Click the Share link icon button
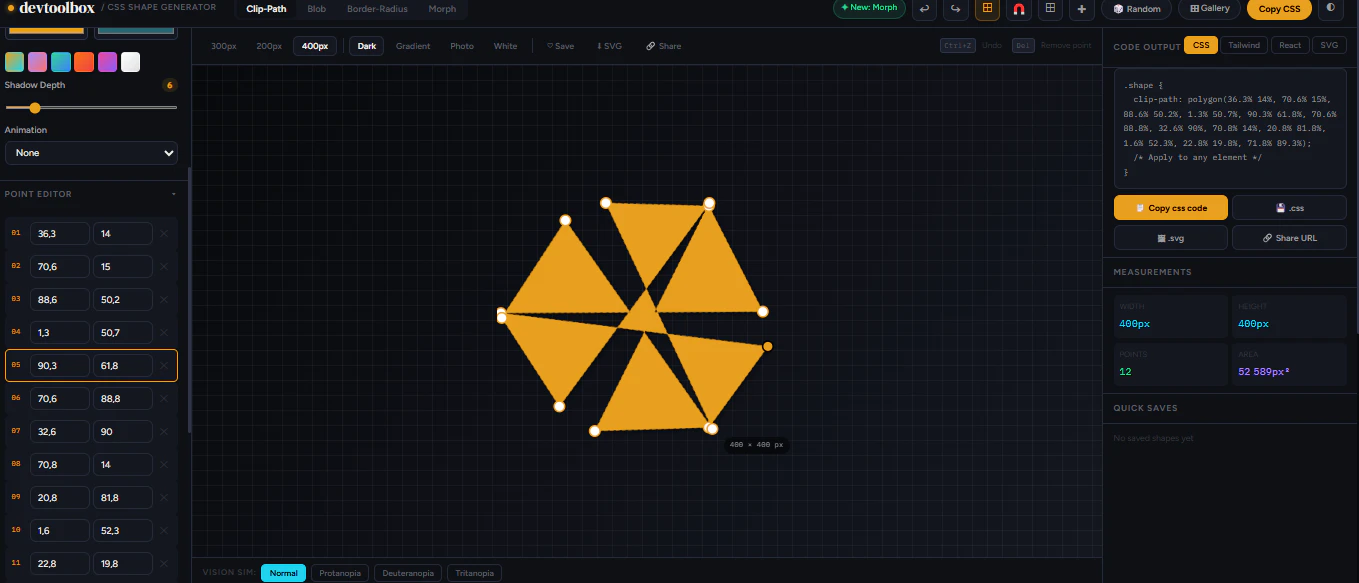The image size is (1359, 583). 663,46
